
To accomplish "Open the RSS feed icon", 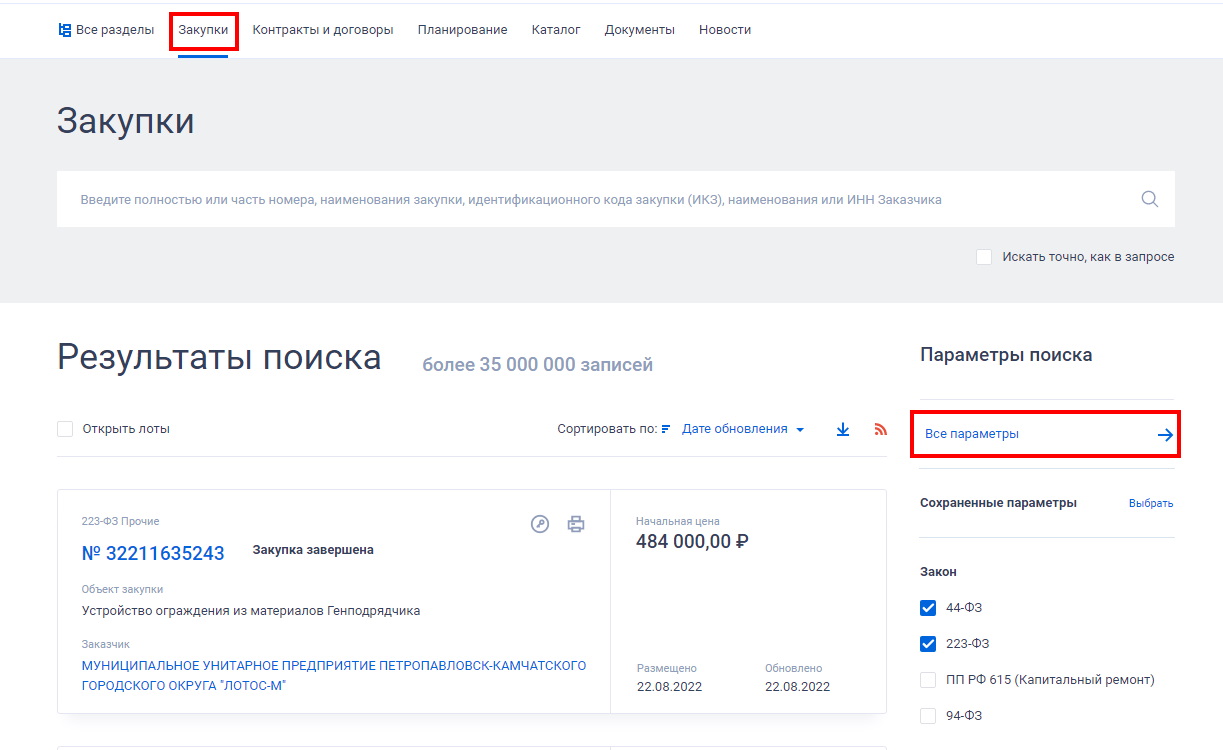I will pos(881,429).
